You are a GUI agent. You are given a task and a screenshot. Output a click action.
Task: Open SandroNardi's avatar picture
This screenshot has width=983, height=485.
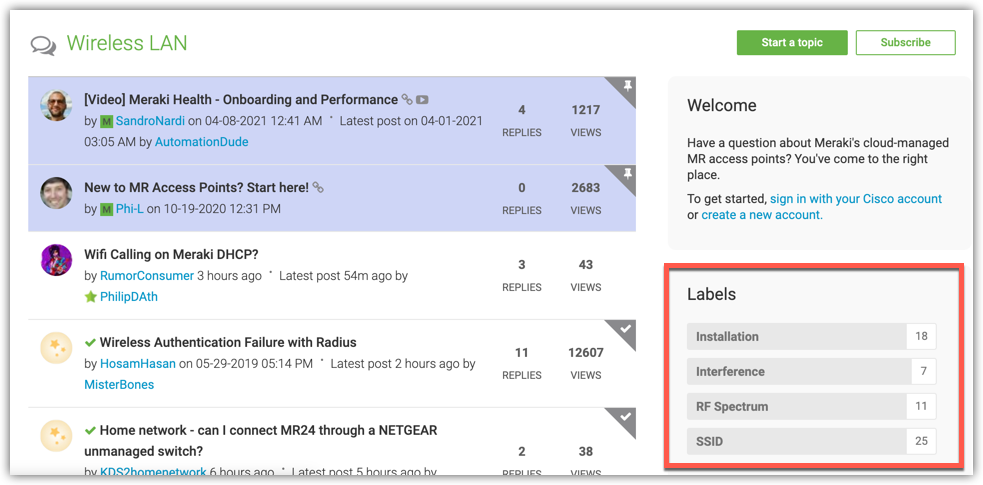pos(56,105)
